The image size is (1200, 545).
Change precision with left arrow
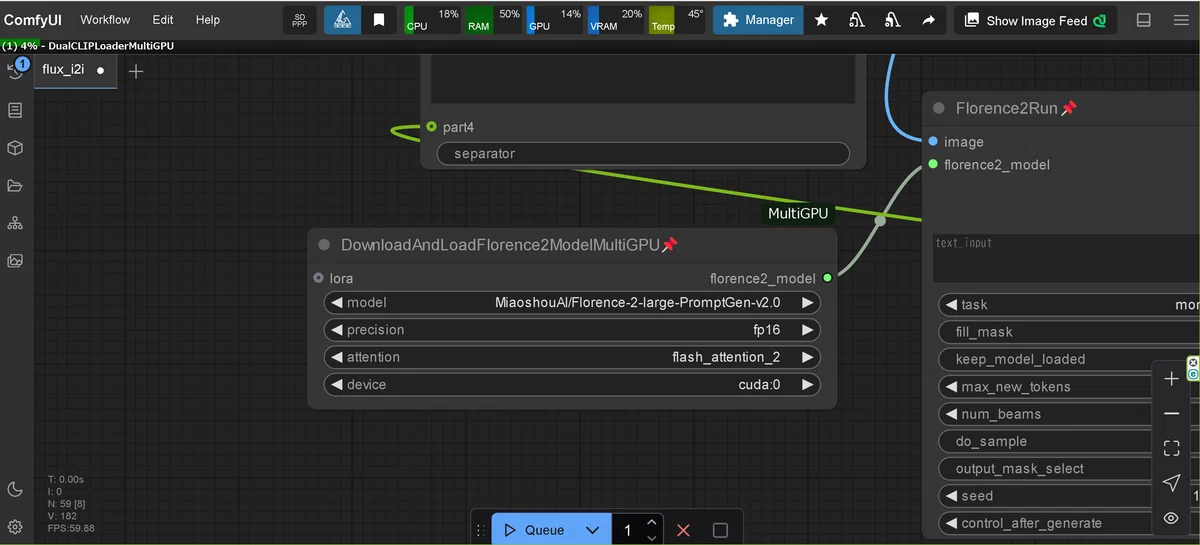click(336, 330)
